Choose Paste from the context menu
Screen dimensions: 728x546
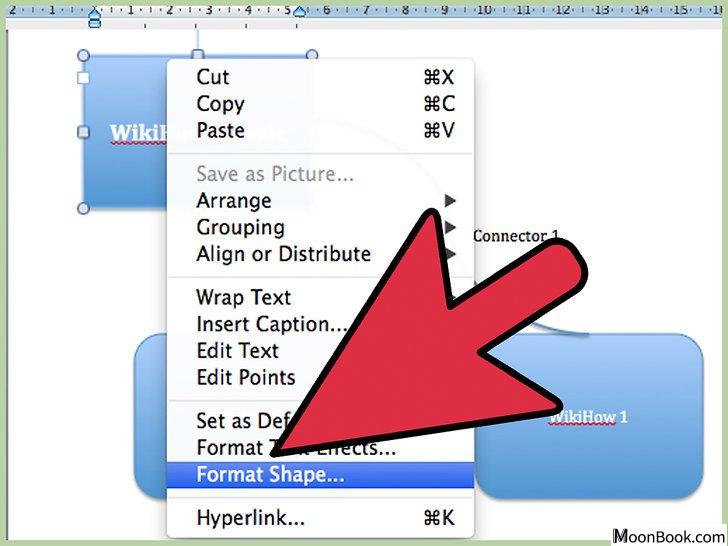[x=320, y=130]
